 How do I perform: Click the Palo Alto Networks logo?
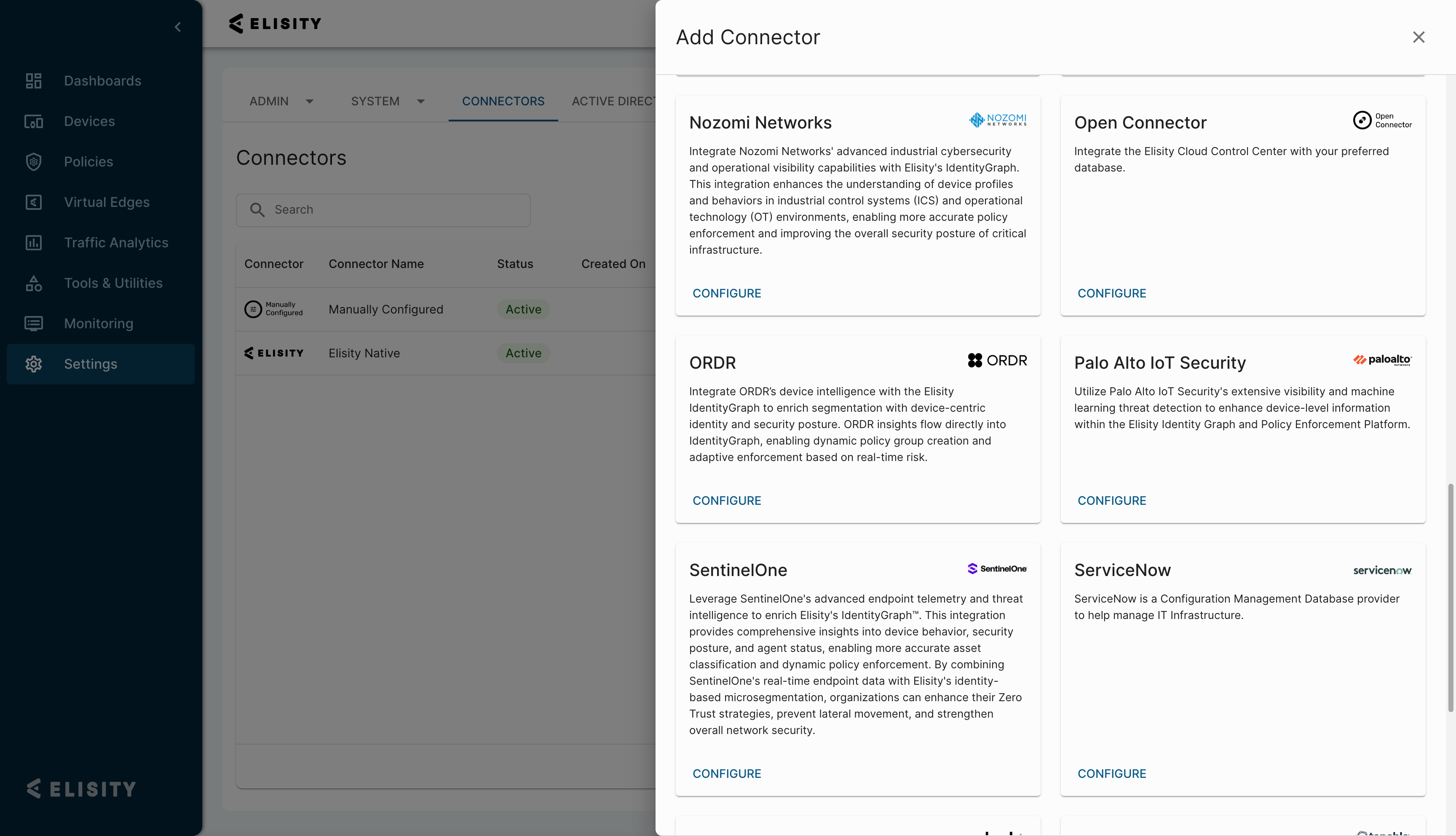[1382, 359]
